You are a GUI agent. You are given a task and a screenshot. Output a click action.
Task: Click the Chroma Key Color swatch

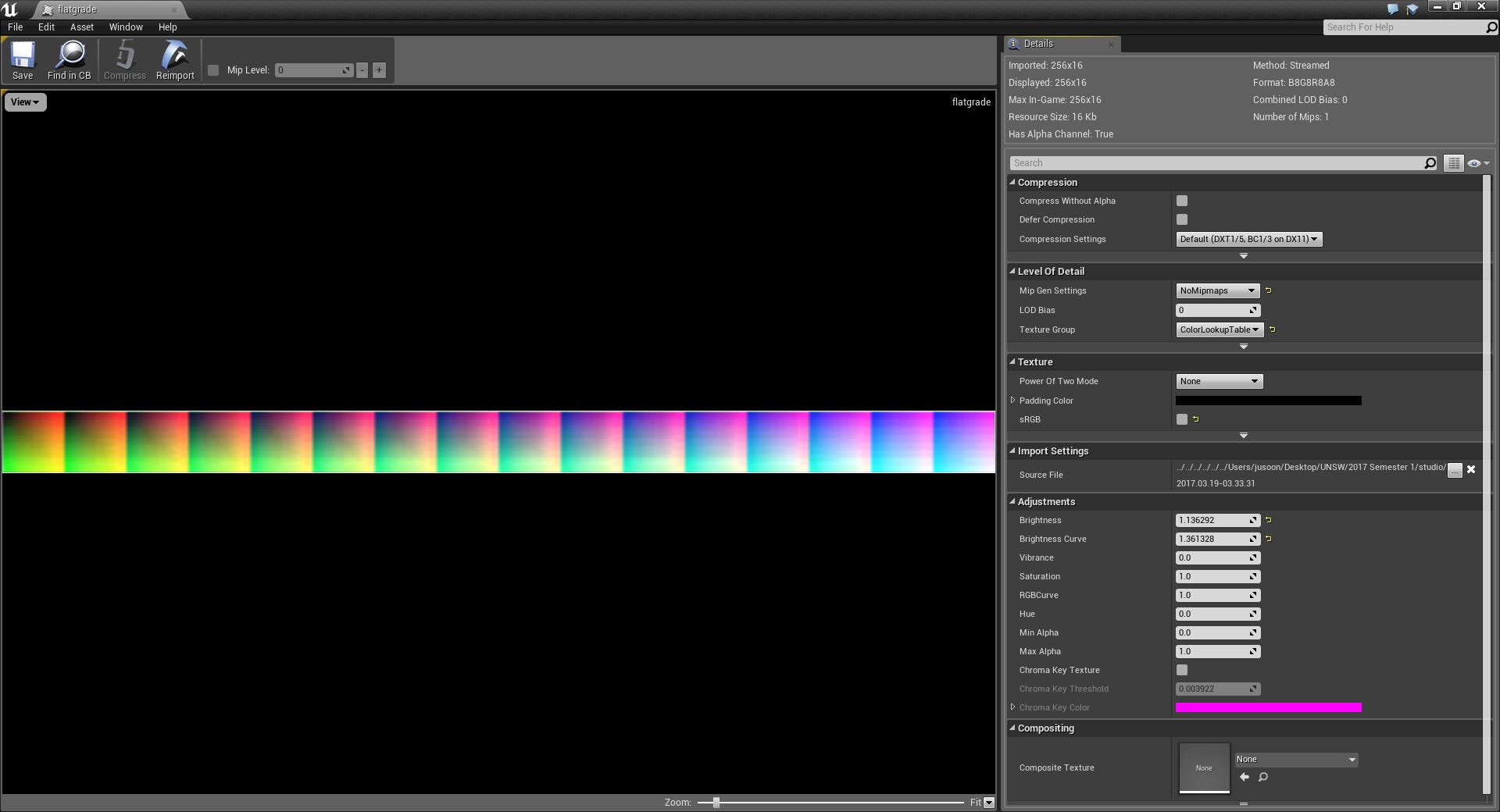click(1268, 707)
